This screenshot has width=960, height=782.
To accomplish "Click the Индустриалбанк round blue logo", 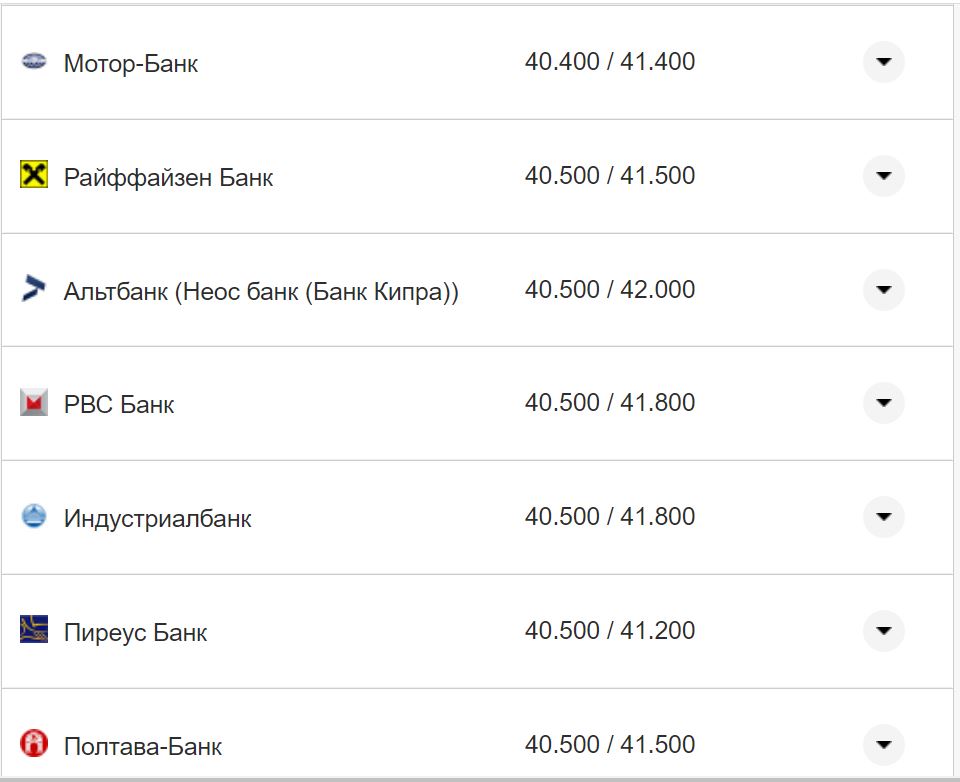I will (x=34, y=517).
